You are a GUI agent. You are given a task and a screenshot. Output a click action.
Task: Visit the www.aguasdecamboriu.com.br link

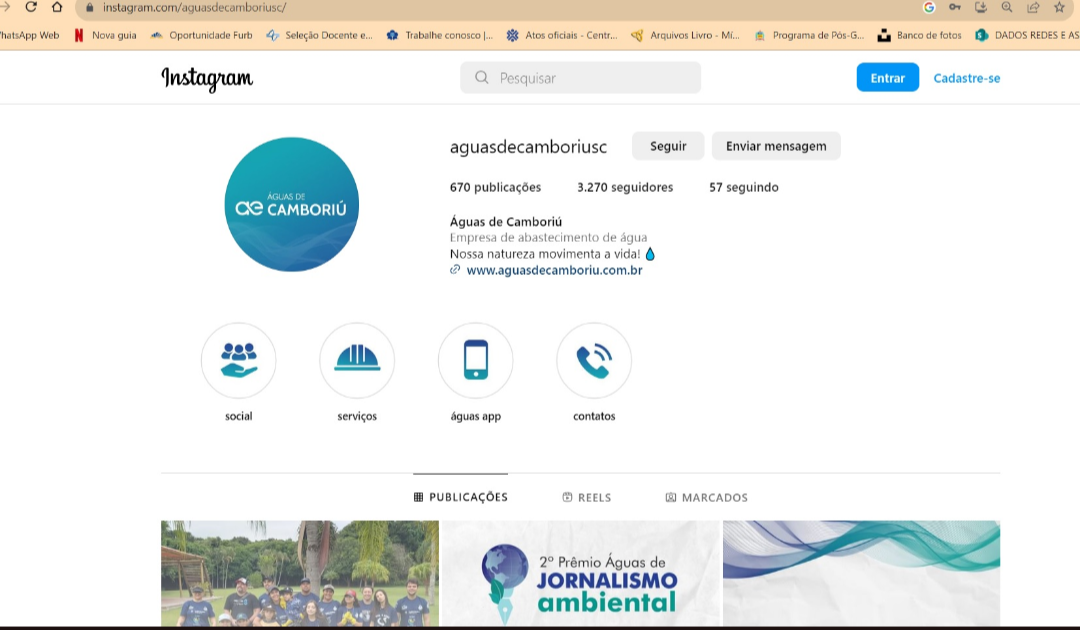coord(554,270)
